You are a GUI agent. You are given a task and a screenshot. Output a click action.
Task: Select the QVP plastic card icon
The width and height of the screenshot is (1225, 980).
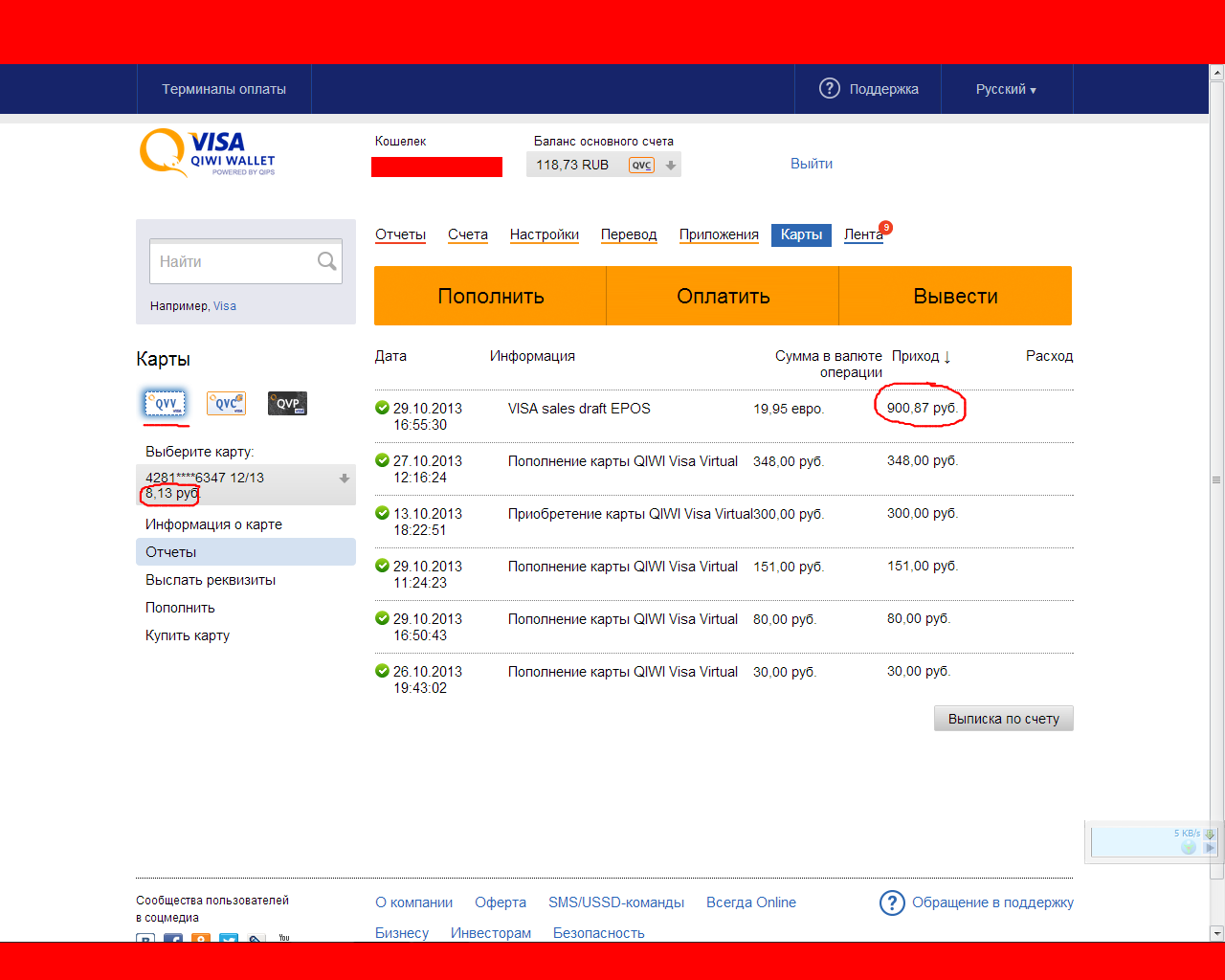click(287, 404)
